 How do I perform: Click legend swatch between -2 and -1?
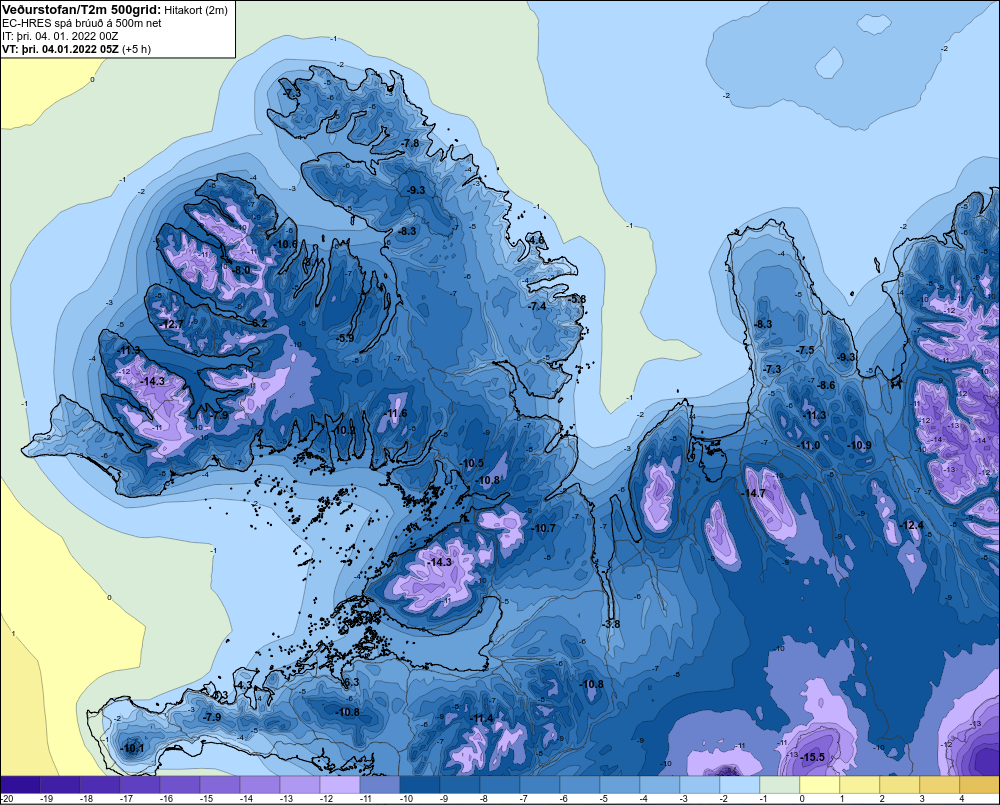coord(740,785)
